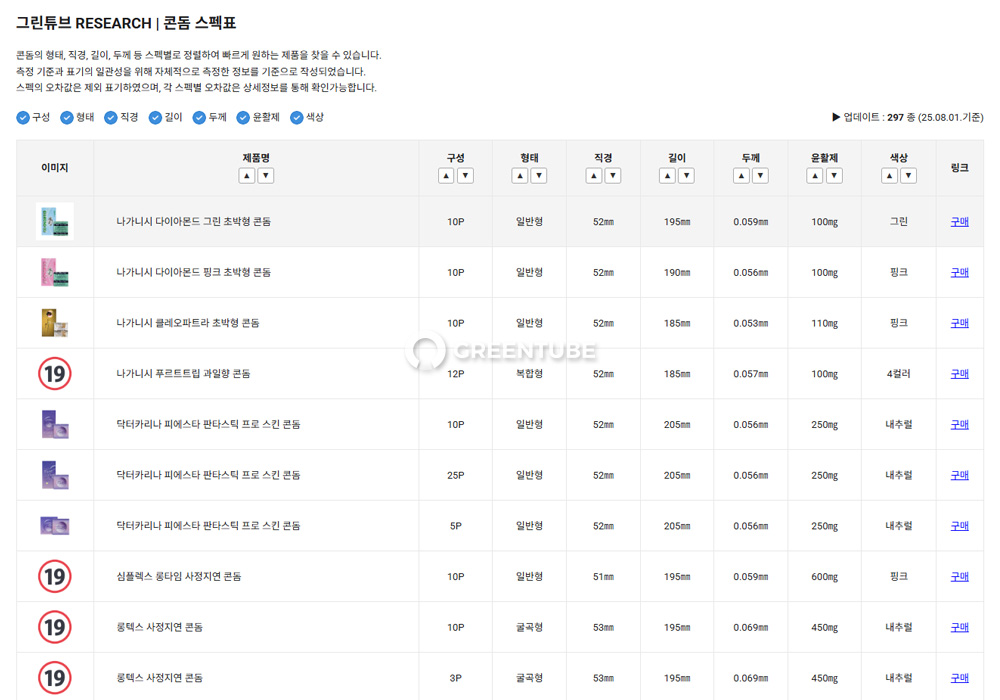Click the 19+ icon on the 롱텍스 사정지연 10P row

55,626
